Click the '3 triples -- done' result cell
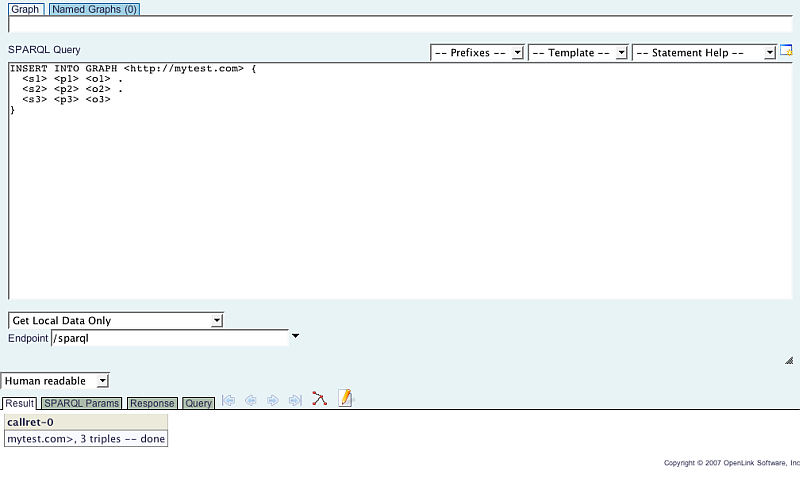800x482 pixels. pyautogui.click(x=86, y=439)
